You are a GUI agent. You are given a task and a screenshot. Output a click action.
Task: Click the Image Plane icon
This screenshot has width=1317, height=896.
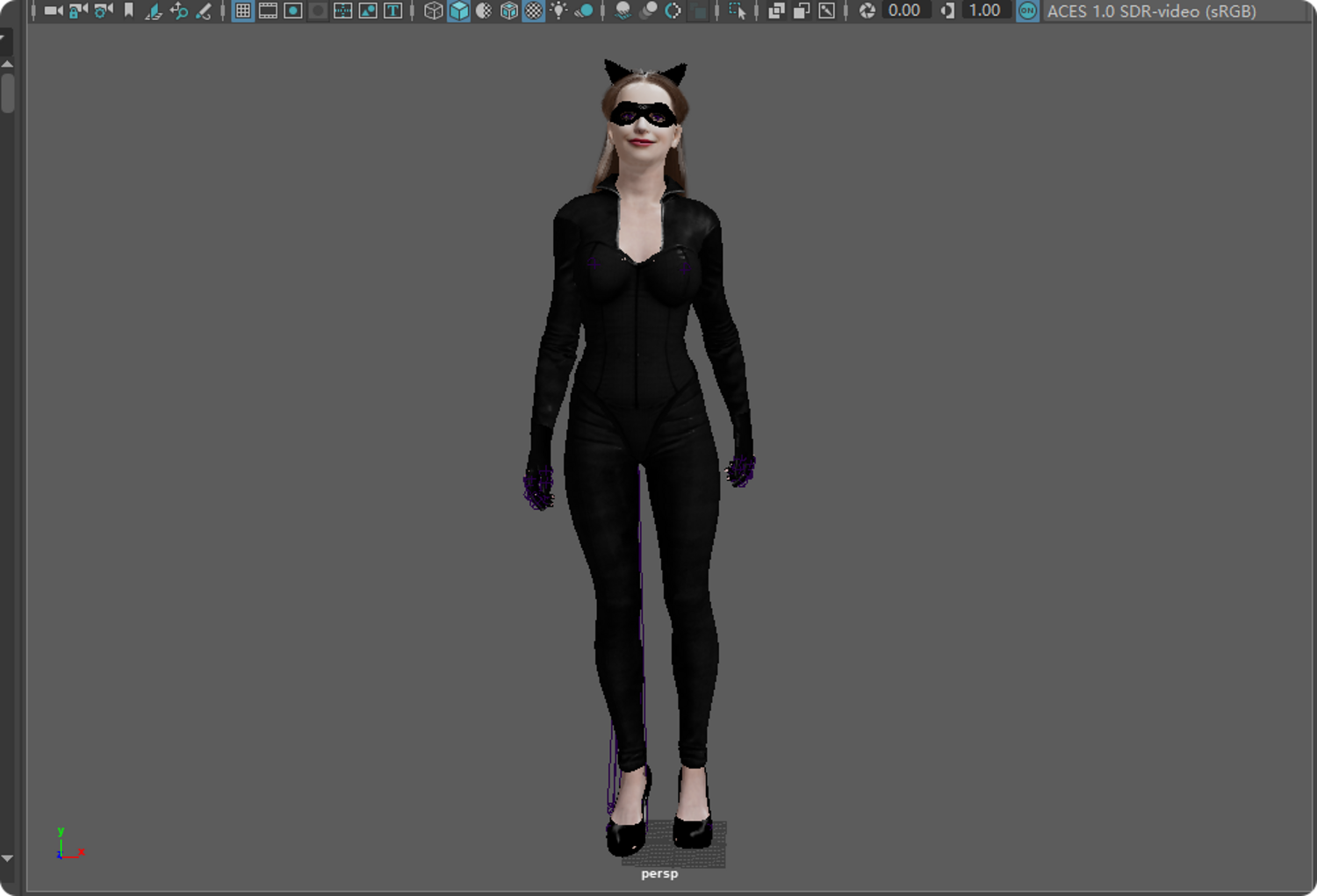154,11
